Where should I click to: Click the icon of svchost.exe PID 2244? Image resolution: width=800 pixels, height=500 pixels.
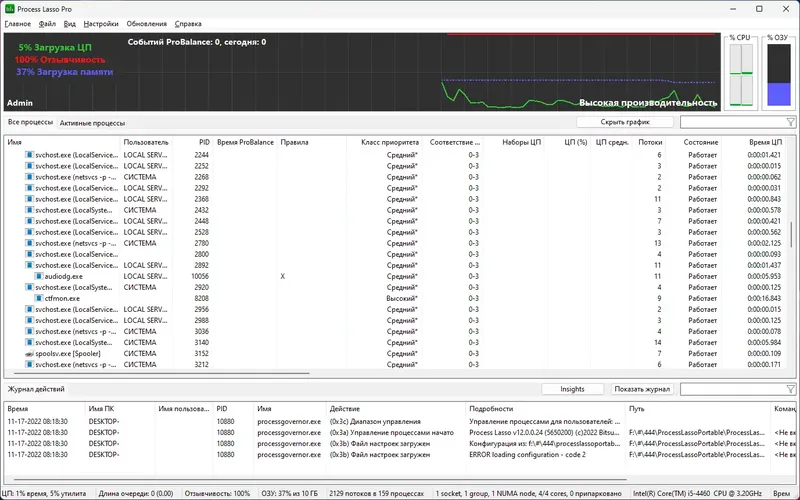pos(30,155)
